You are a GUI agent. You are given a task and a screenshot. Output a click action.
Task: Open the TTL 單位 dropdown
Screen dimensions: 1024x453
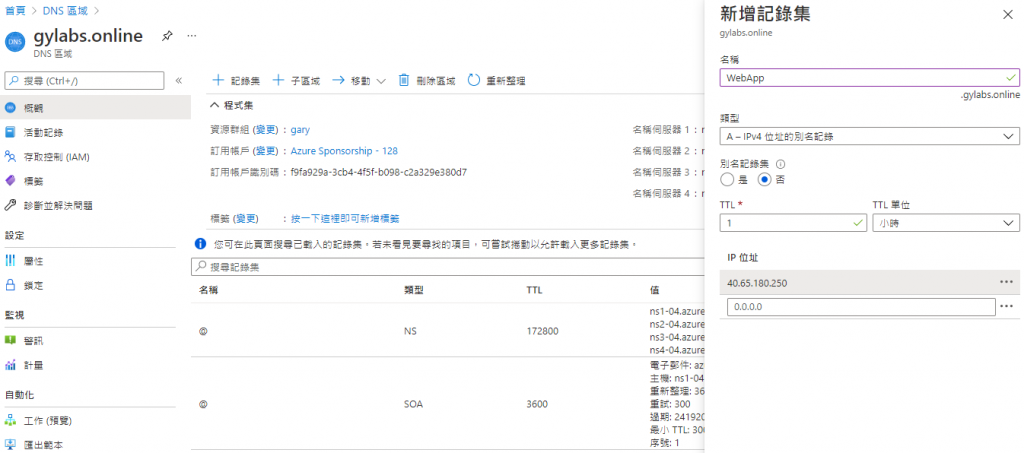pyautogui.click(x=946, y=223)
